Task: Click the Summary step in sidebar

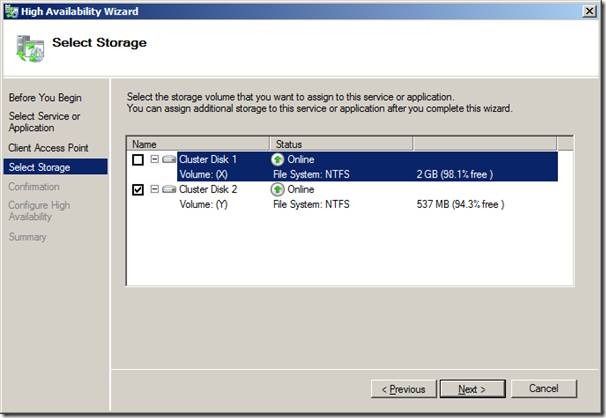Action: pyautogui.click(x=27, y=237)
